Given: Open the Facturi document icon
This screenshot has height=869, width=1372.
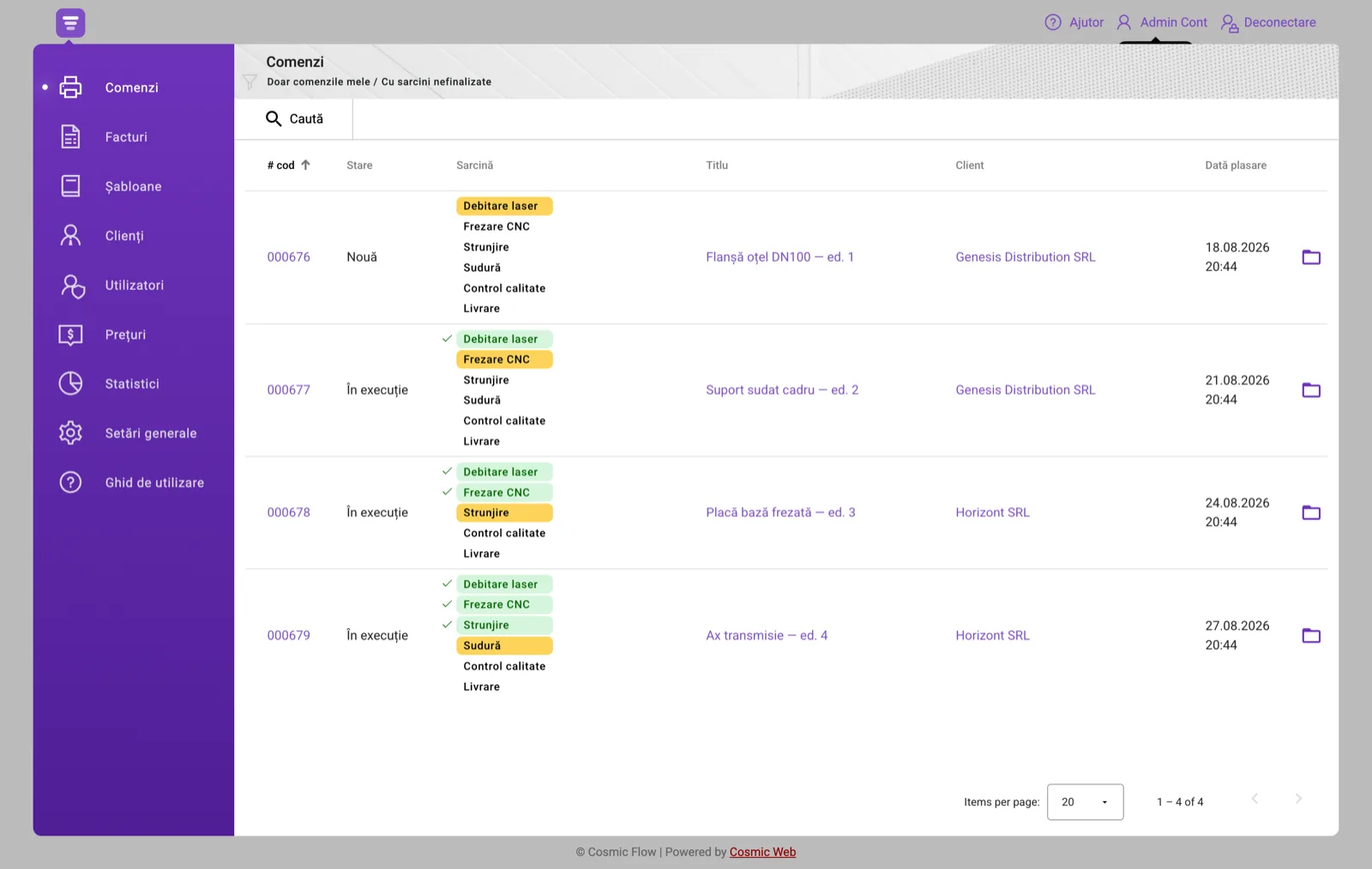Looking at the screenshot, I should coord(70,136).
